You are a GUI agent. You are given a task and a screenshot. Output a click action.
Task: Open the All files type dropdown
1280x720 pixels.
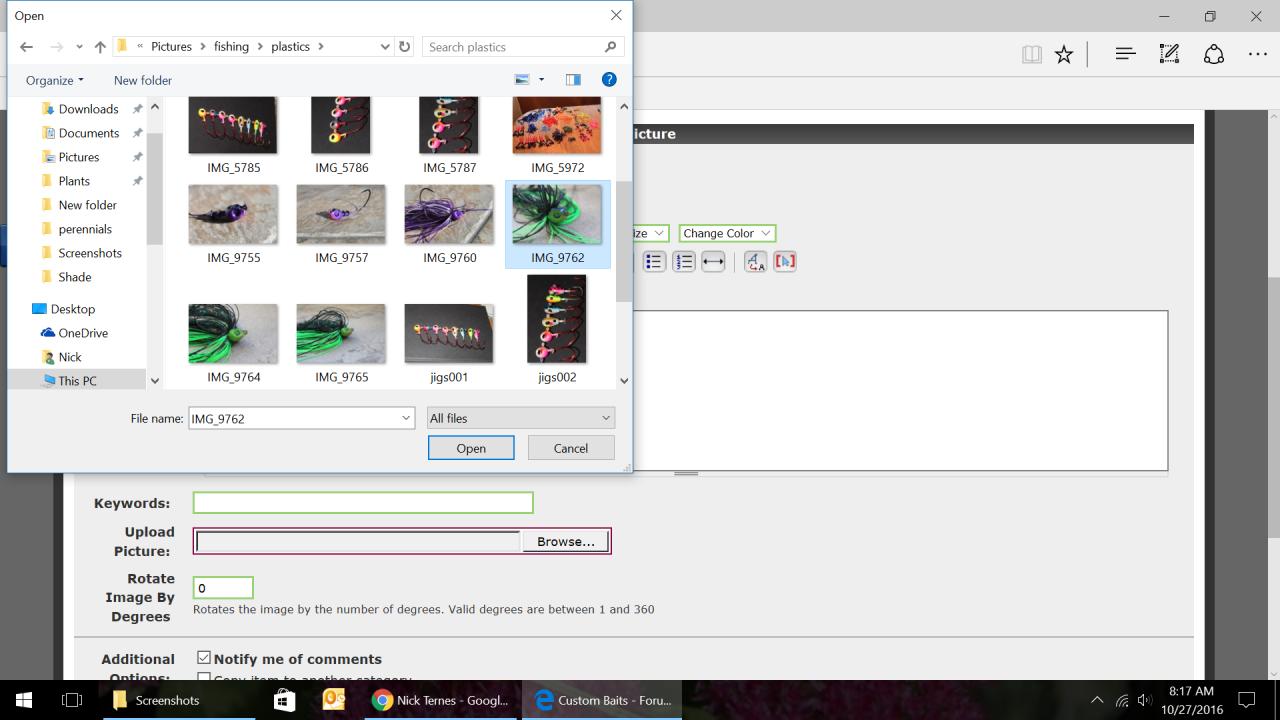[x=520, y=418]
